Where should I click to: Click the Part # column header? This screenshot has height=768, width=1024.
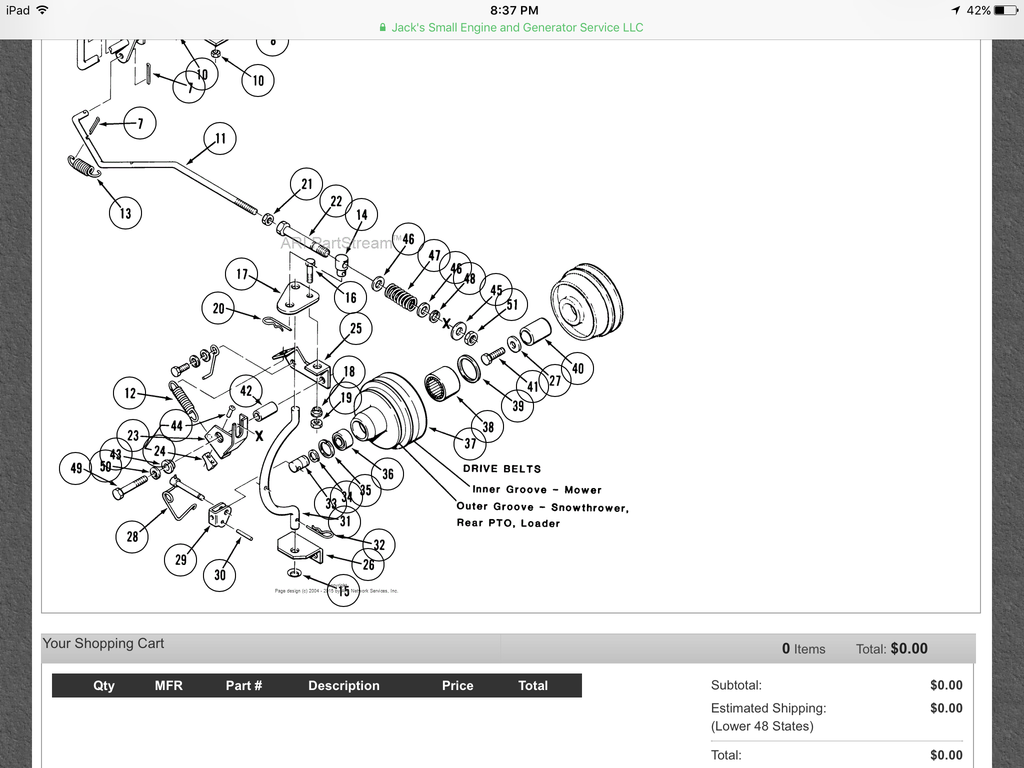click(244, 685)
